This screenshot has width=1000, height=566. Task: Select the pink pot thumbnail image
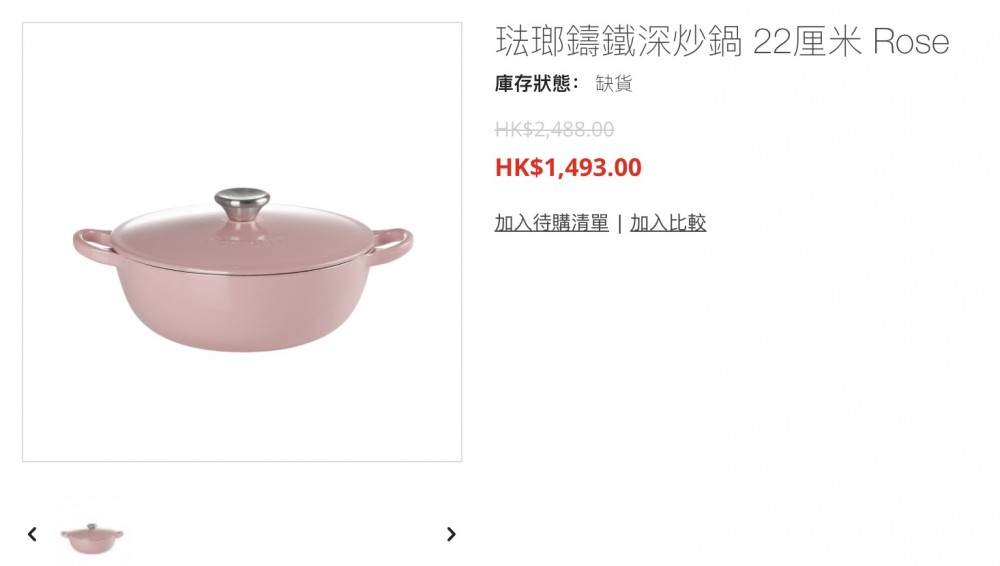(92, 539)
